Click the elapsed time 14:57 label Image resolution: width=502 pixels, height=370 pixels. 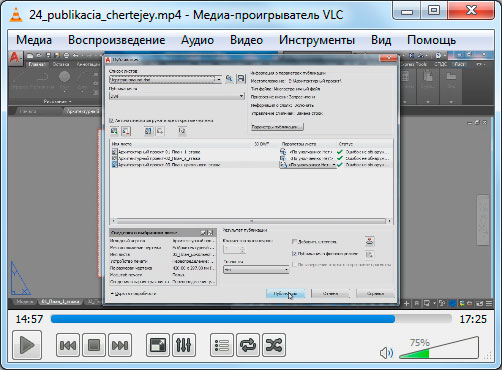pos(29,319)
